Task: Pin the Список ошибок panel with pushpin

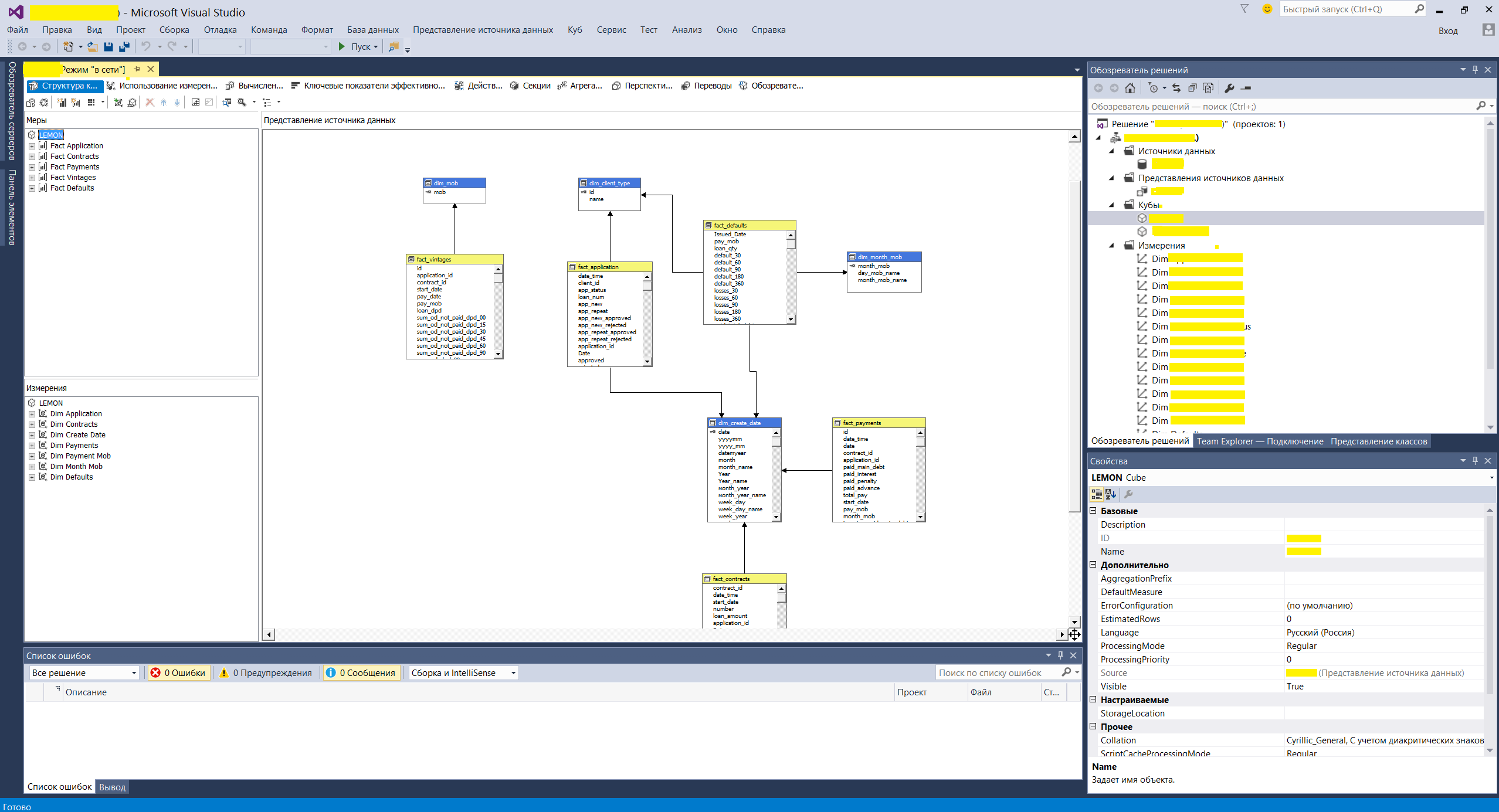Action: tap(1060, 655)
